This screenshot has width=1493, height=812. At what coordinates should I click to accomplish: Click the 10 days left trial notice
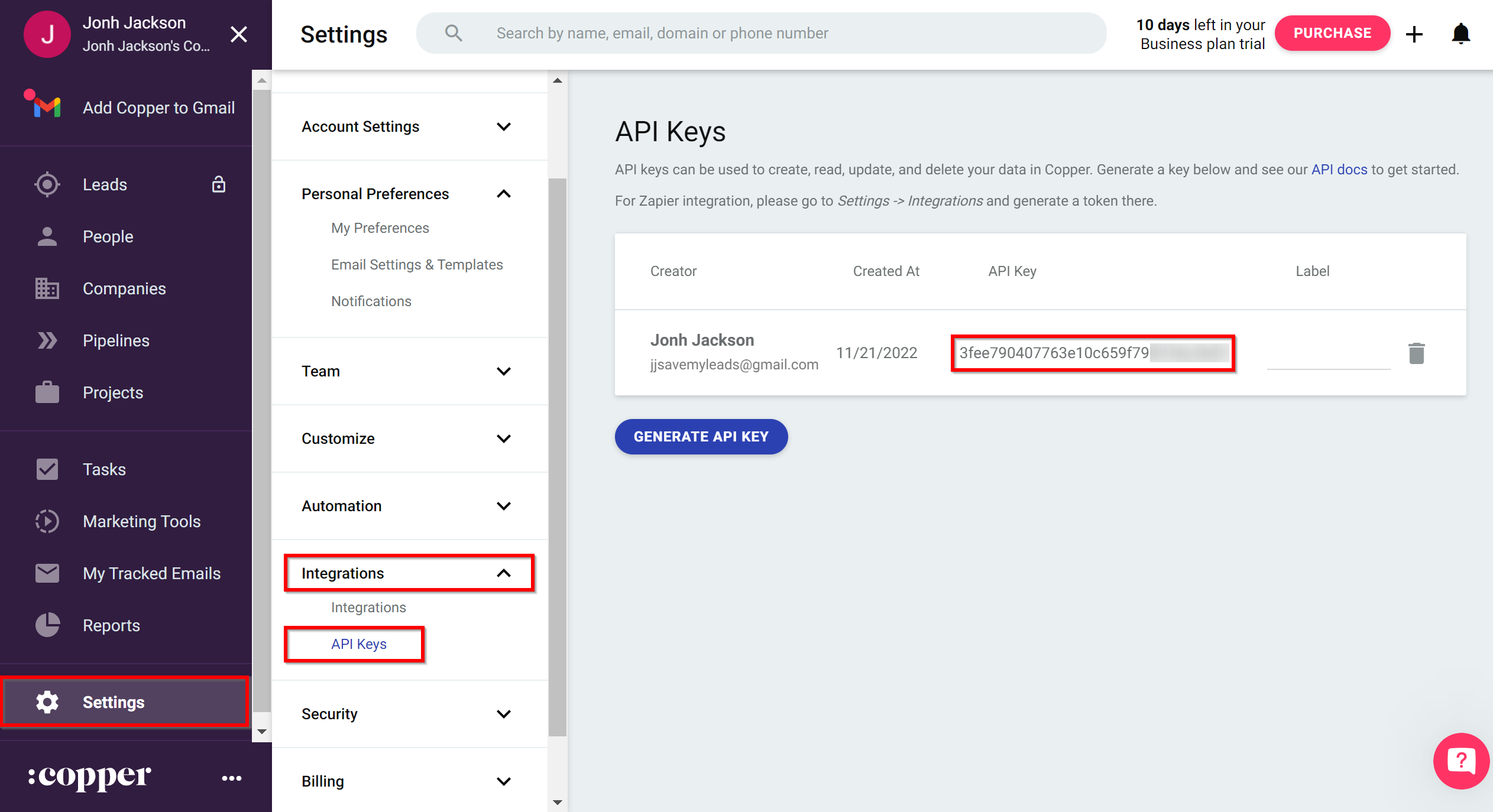pos(1201,34)
